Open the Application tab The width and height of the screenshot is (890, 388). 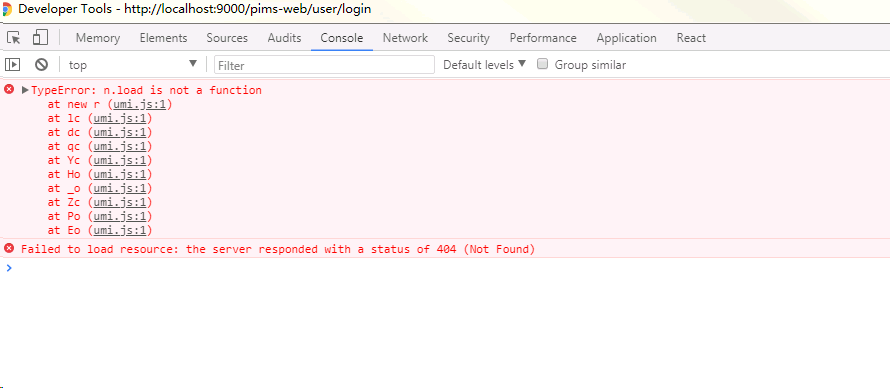pyautogui.click(x=627, y=38)
